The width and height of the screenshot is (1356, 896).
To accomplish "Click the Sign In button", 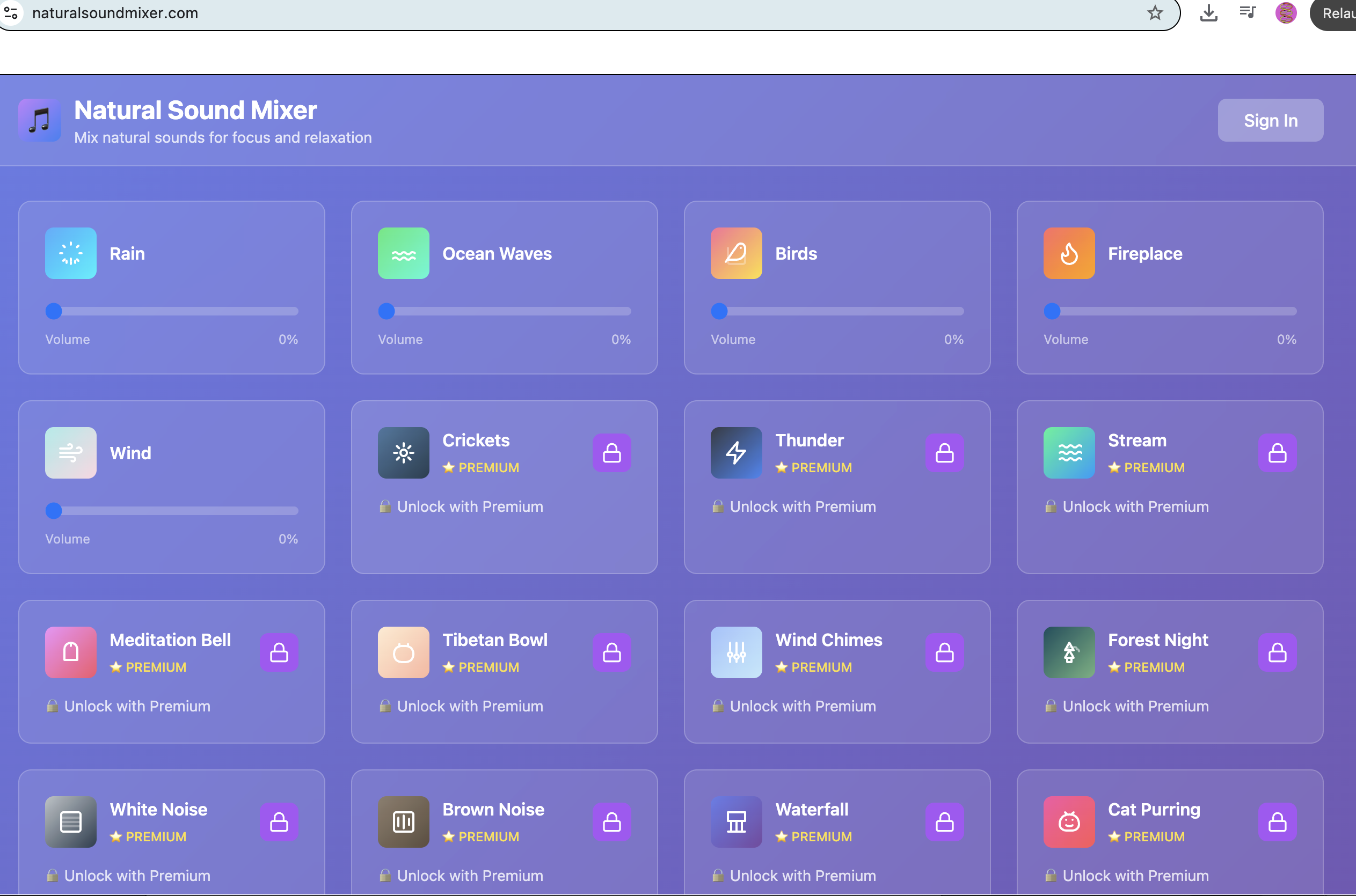I will (x=1270, y=120).
